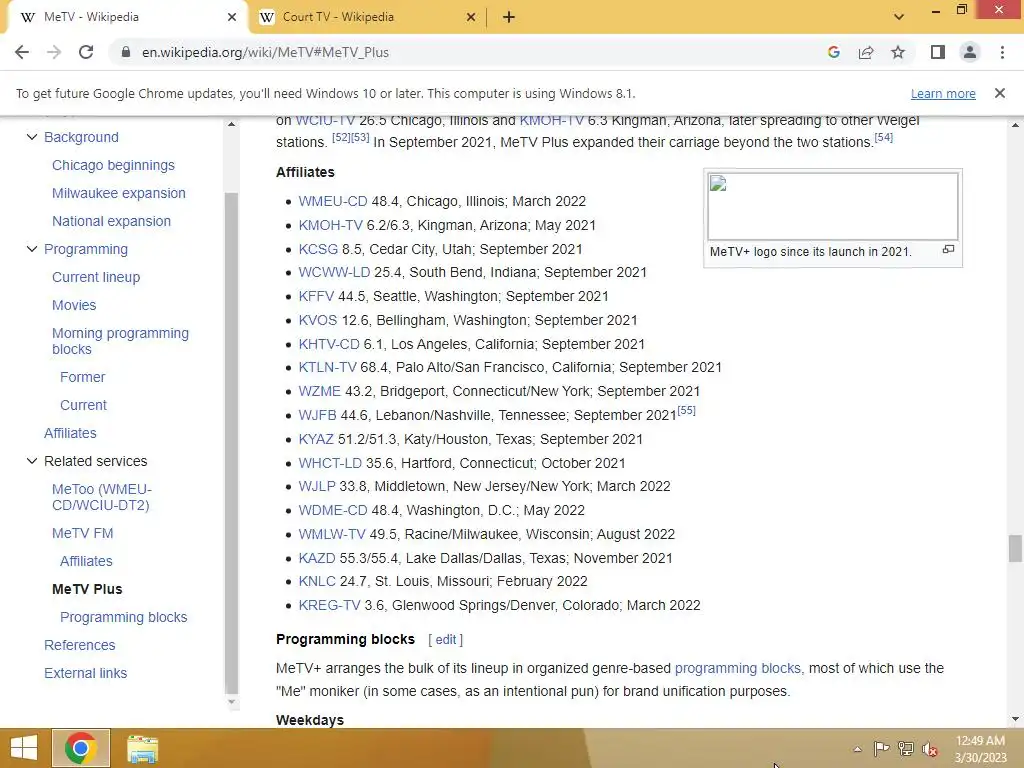Click citation [55] superscript

pos(686,411)
